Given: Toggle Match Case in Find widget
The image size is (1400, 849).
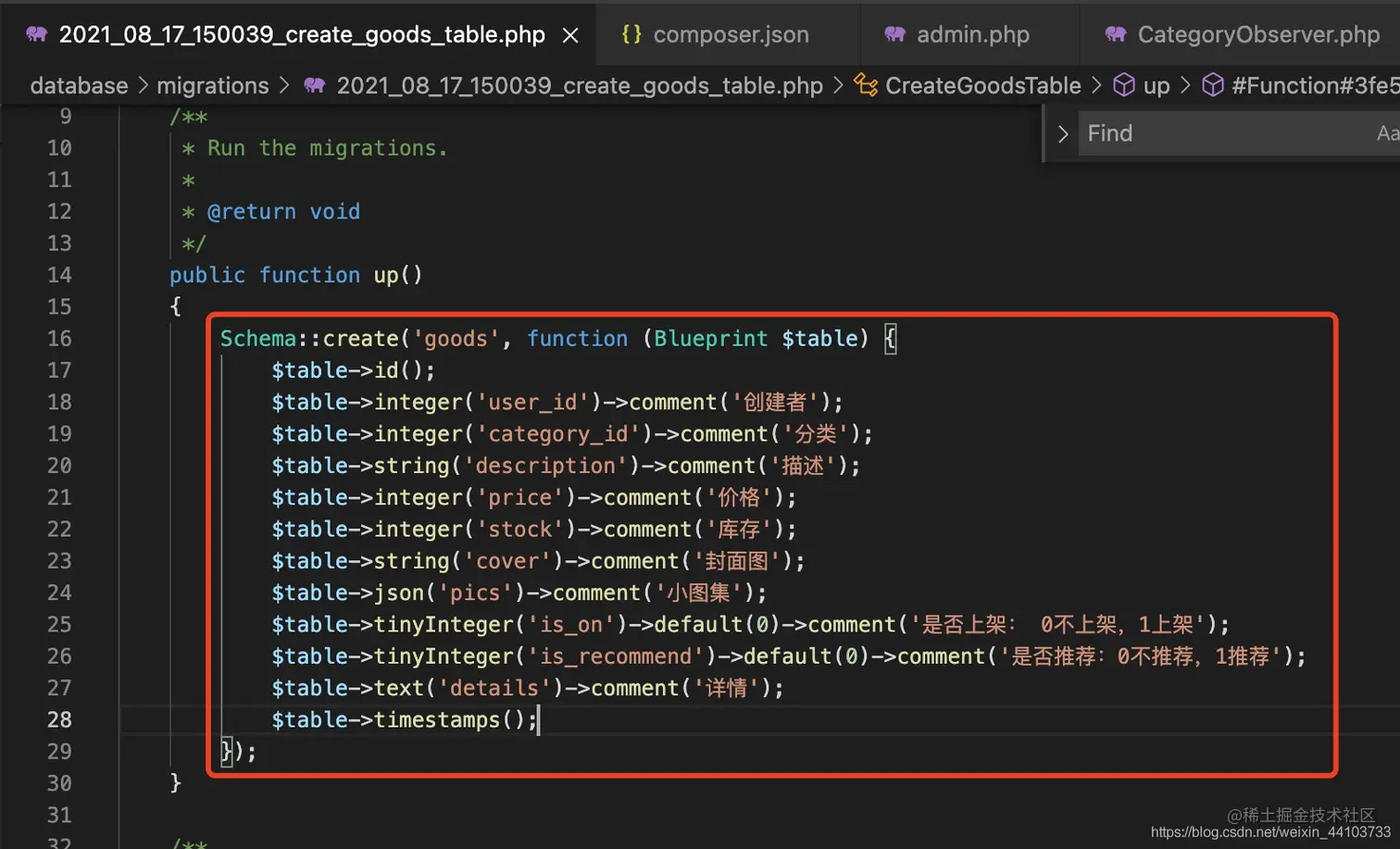Looking at the screenshot, I should pyautogui.click(x=1387, y=133).
